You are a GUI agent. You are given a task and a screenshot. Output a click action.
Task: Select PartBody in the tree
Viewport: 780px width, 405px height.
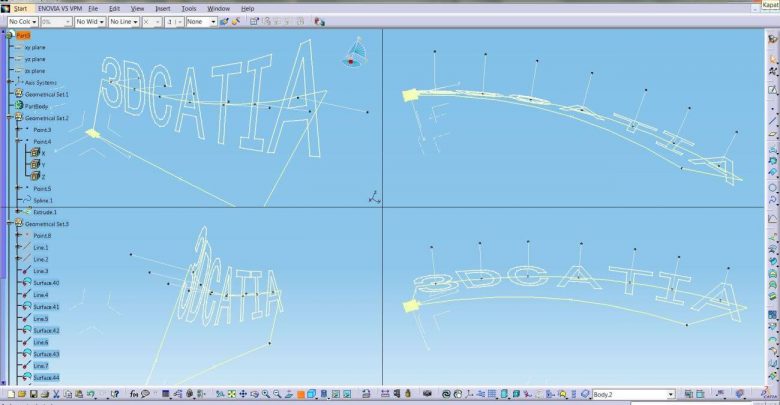coord(36,106)
